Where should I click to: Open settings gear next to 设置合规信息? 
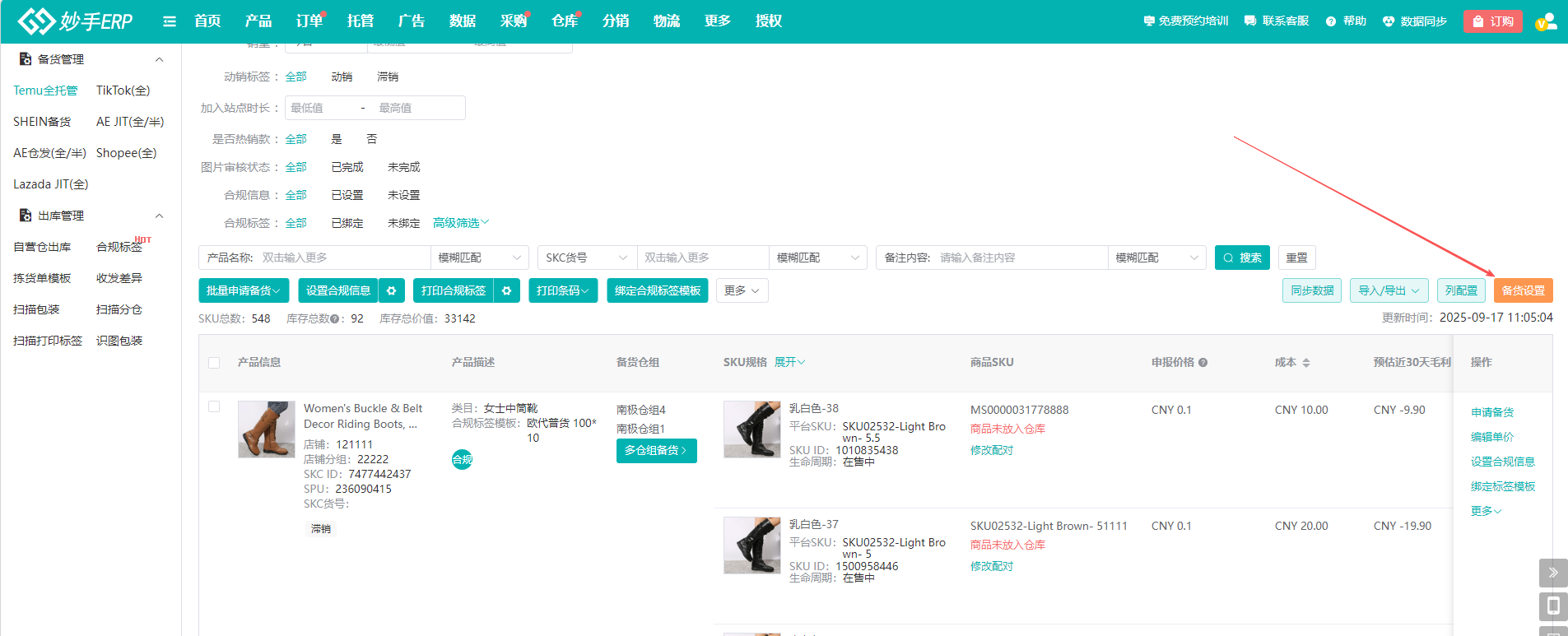click(x=392, y=290)
